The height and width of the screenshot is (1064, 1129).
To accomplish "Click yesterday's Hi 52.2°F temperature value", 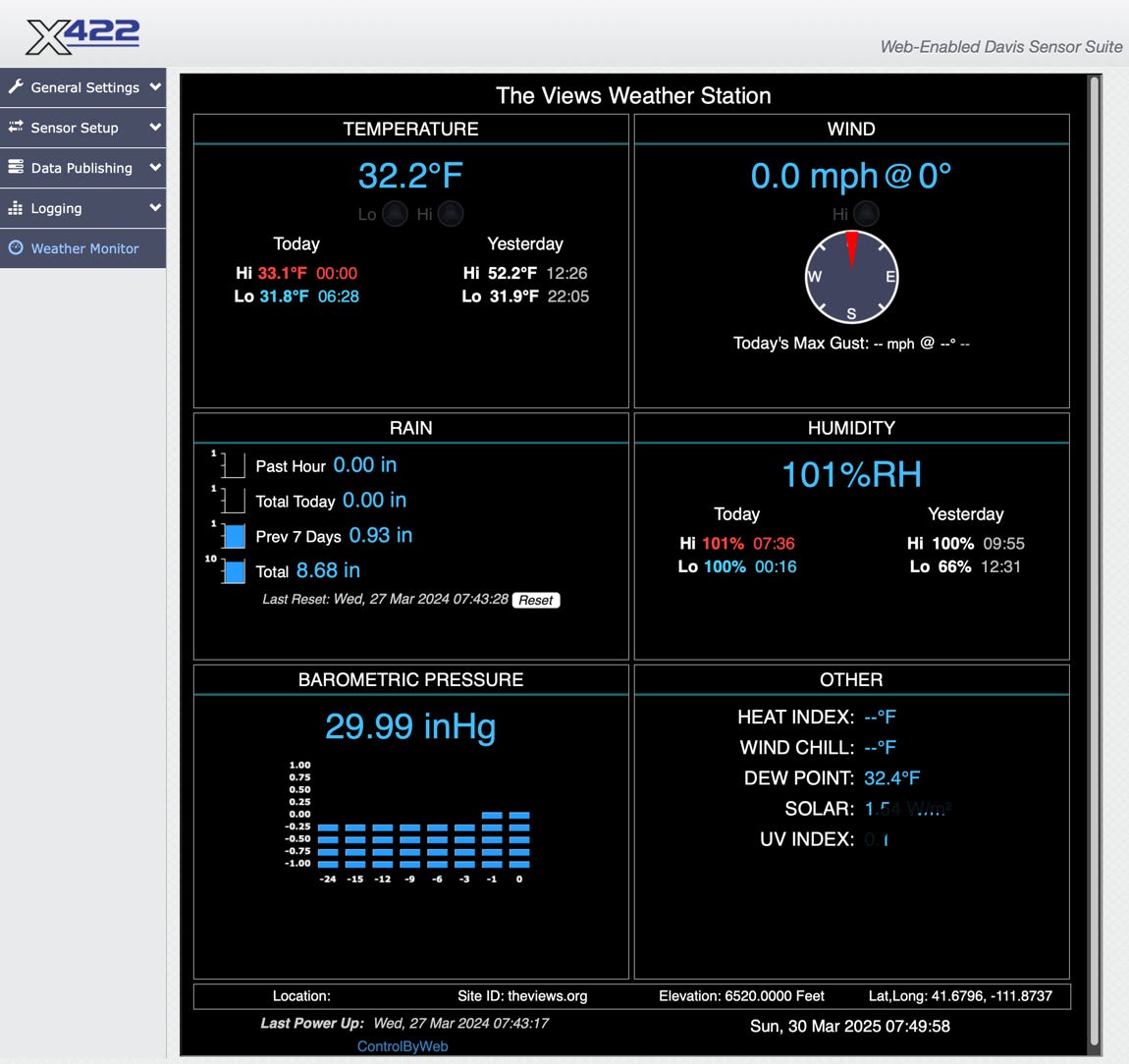I will 512,274.
